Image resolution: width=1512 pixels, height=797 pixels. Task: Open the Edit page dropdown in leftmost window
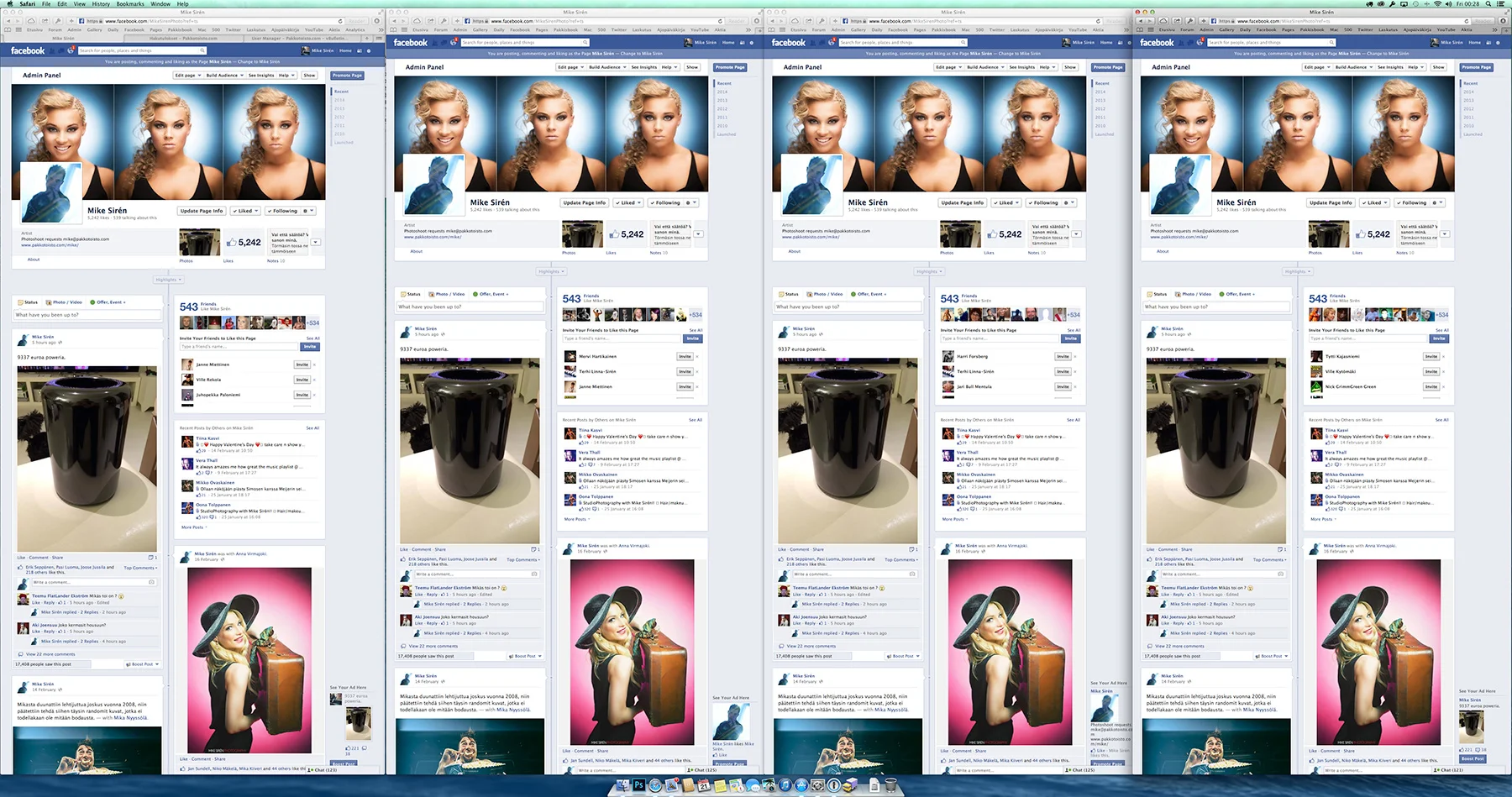click(186, 76)
